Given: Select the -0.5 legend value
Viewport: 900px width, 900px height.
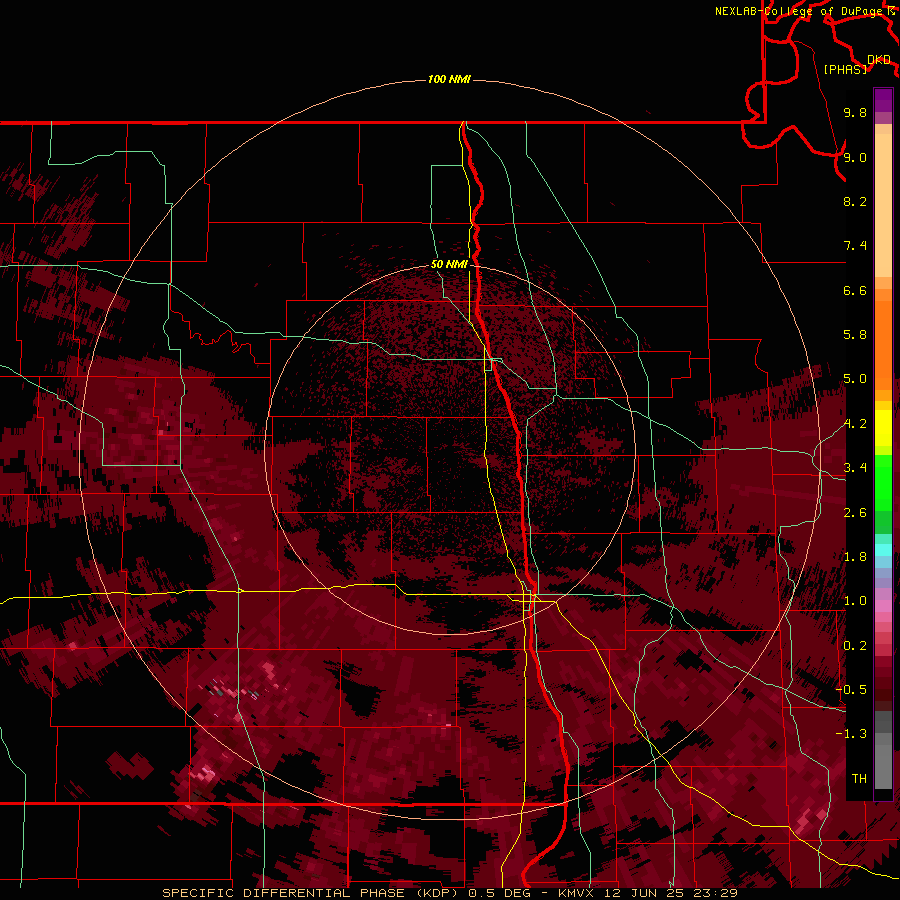Looking at the screenshot, I should point(852,690).
